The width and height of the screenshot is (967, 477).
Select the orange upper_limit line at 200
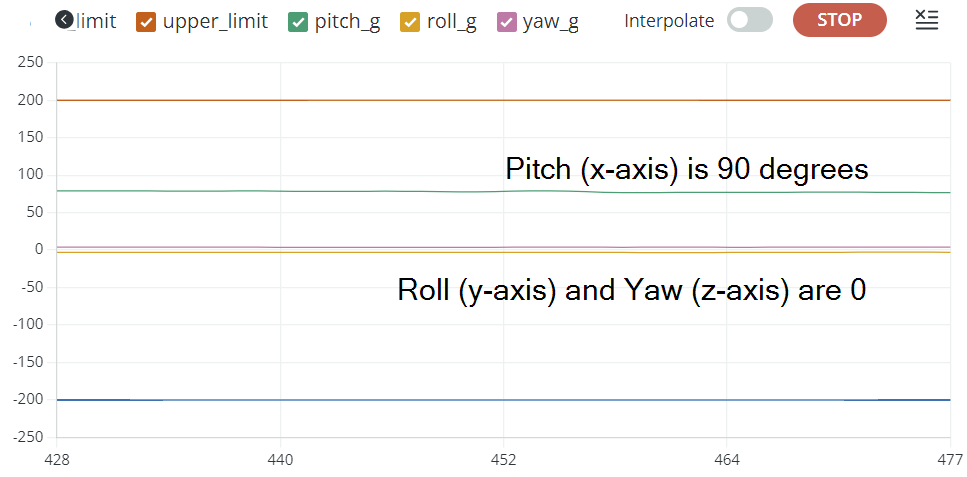click(x=503, y=100)
